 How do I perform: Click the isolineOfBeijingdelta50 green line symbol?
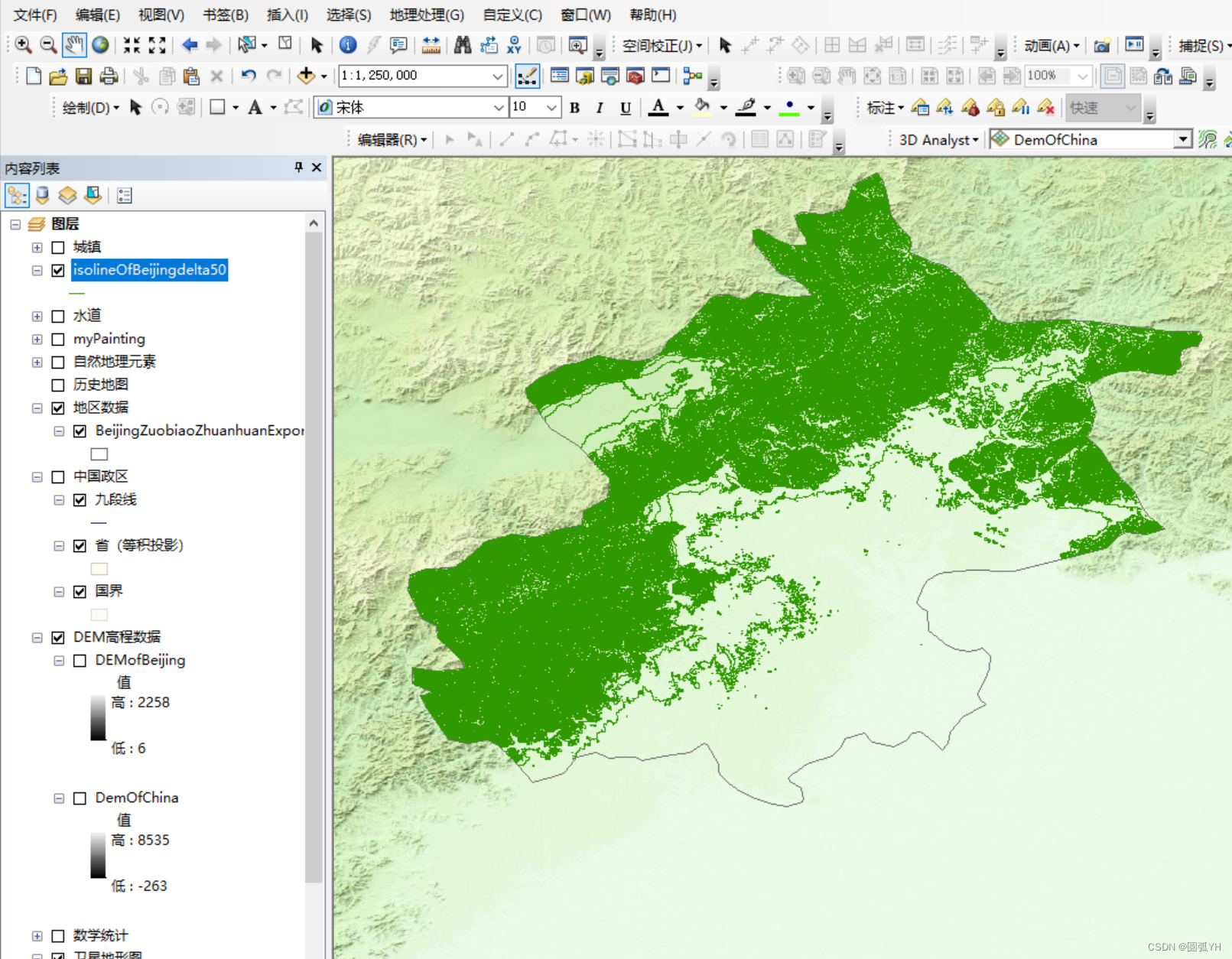(76, 293)
